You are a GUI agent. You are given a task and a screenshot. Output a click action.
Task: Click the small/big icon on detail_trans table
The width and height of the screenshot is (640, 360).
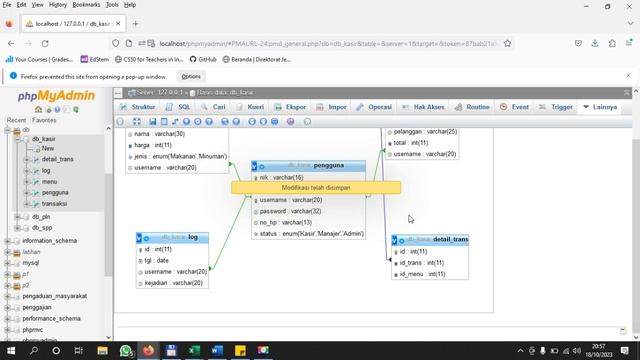[x=402, y=241]
